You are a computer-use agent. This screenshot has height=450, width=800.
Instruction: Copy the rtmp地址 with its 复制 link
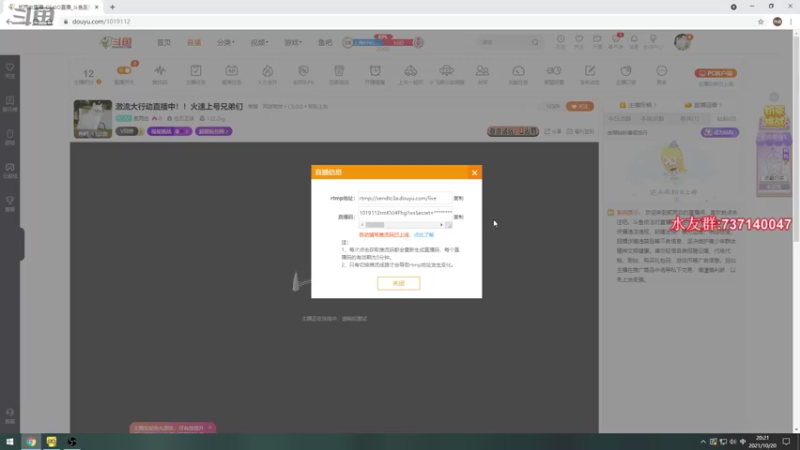[459, 198]
